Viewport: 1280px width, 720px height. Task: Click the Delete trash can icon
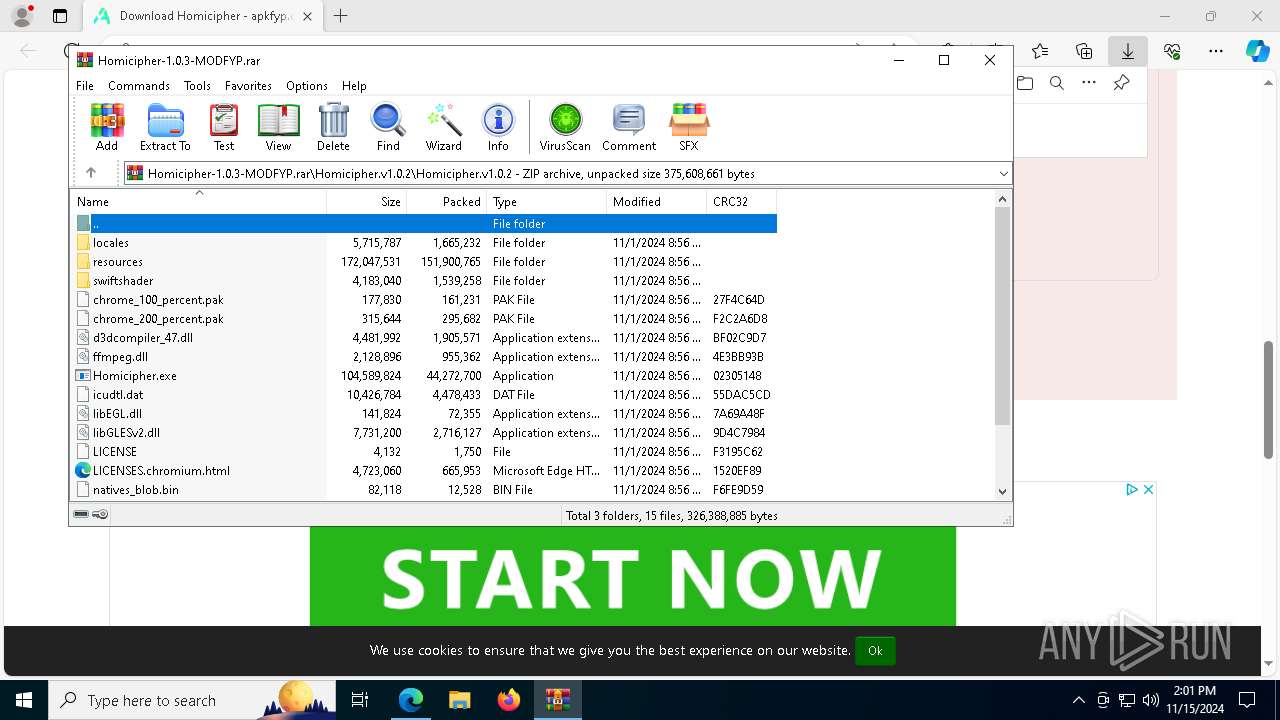pyautogui.click(x=333, y=127)
